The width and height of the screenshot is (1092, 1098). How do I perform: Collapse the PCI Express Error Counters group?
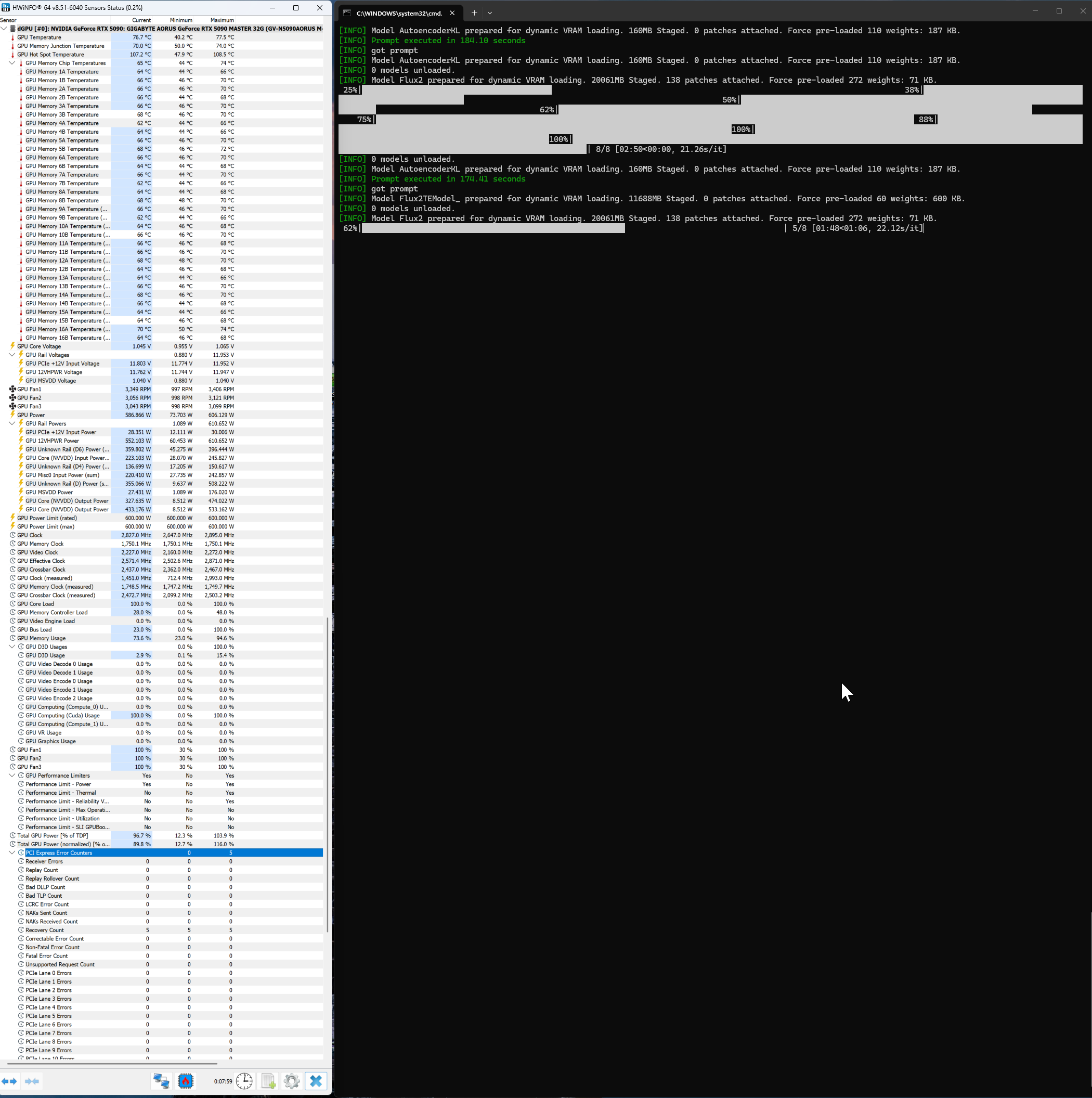click(12, 852)
